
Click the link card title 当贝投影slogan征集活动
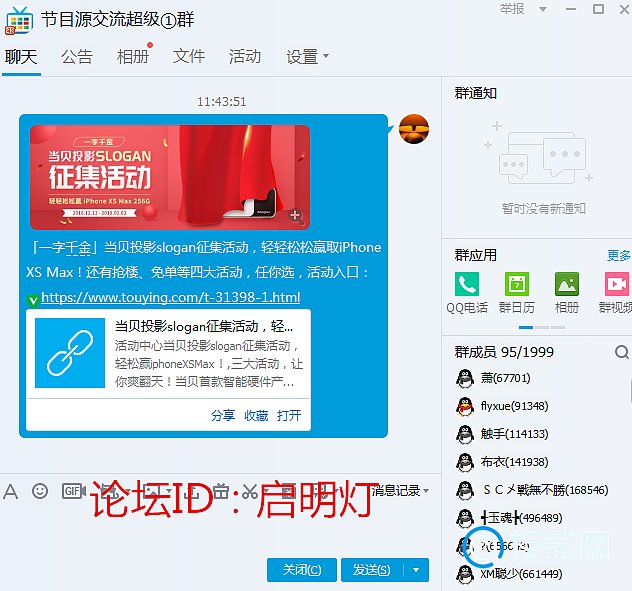[x=204, y=326]
